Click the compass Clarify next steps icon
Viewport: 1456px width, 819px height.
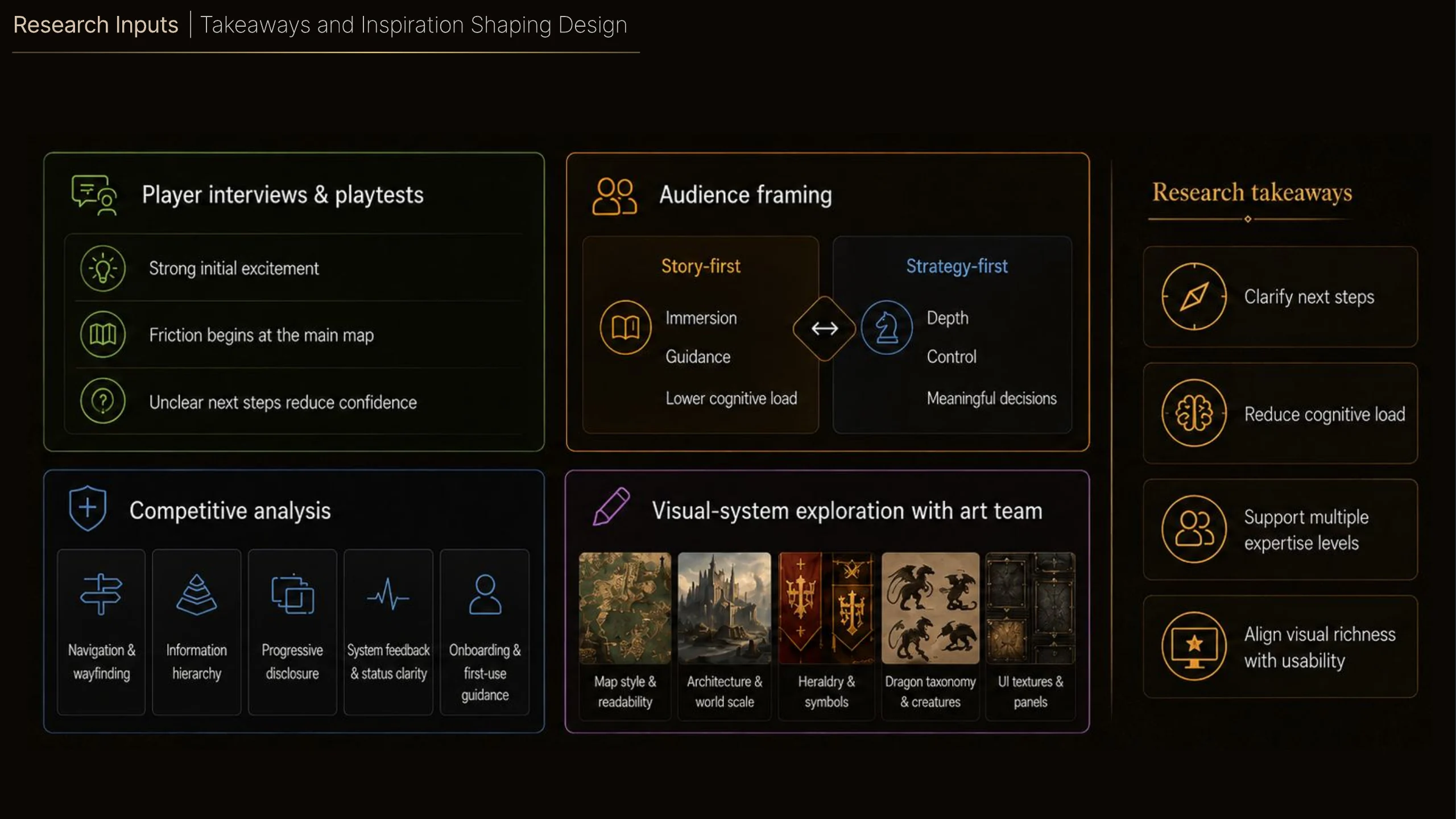[1194, 296]
